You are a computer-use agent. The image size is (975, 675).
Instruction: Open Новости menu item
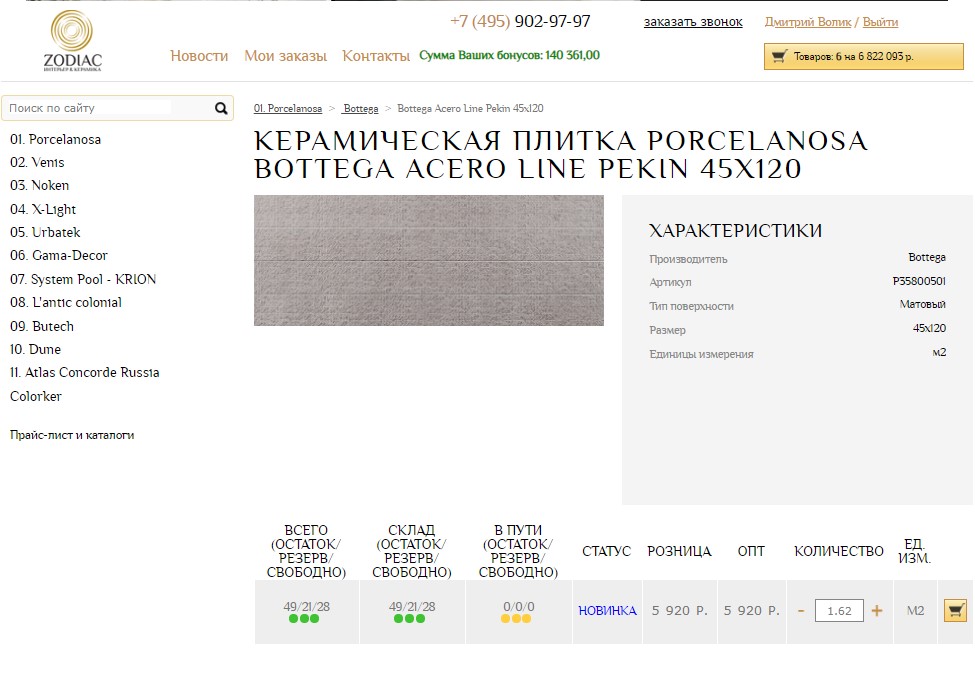(199, 56)
